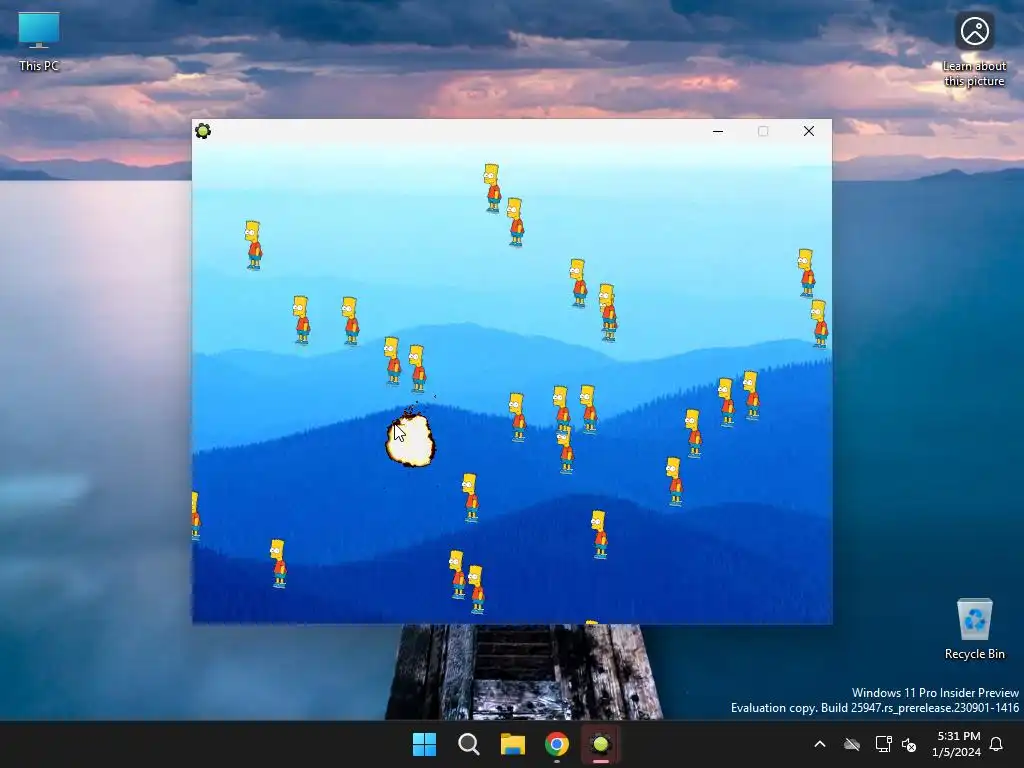Click the explosion sprite in the game
Image resolution: width=1024 pixels, height=768 pixels.
coord(410,439)
